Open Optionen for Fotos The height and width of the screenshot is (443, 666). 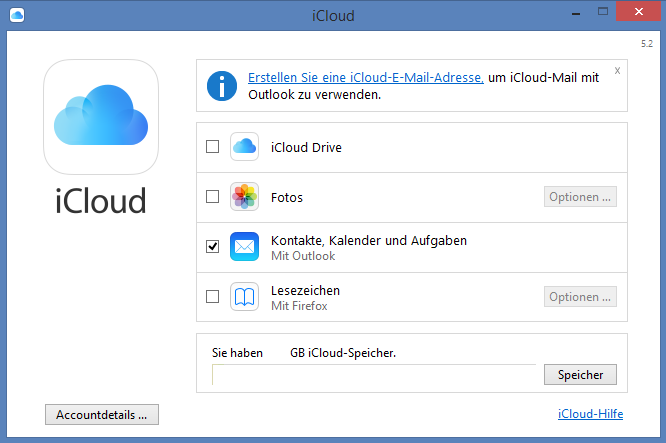[580, 197]
